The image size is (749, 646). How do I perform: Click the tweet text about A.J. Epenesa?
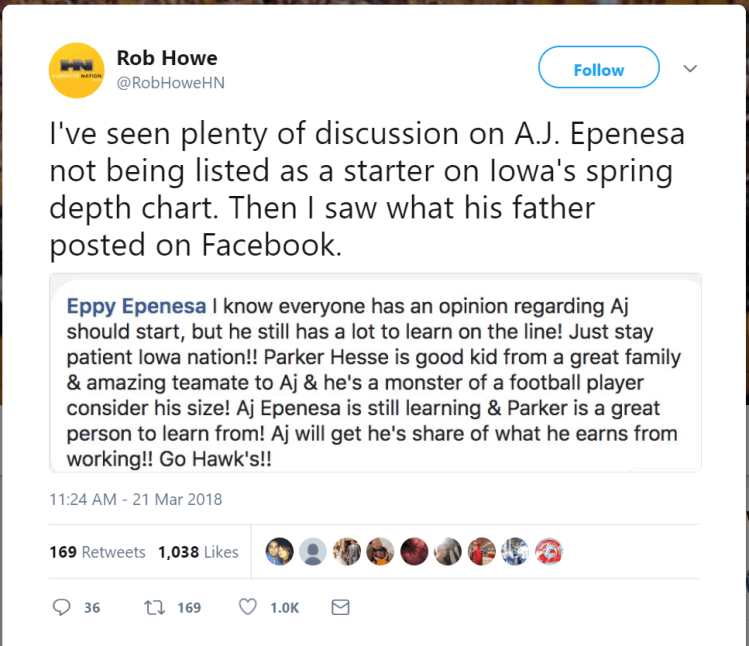point(360,188)
